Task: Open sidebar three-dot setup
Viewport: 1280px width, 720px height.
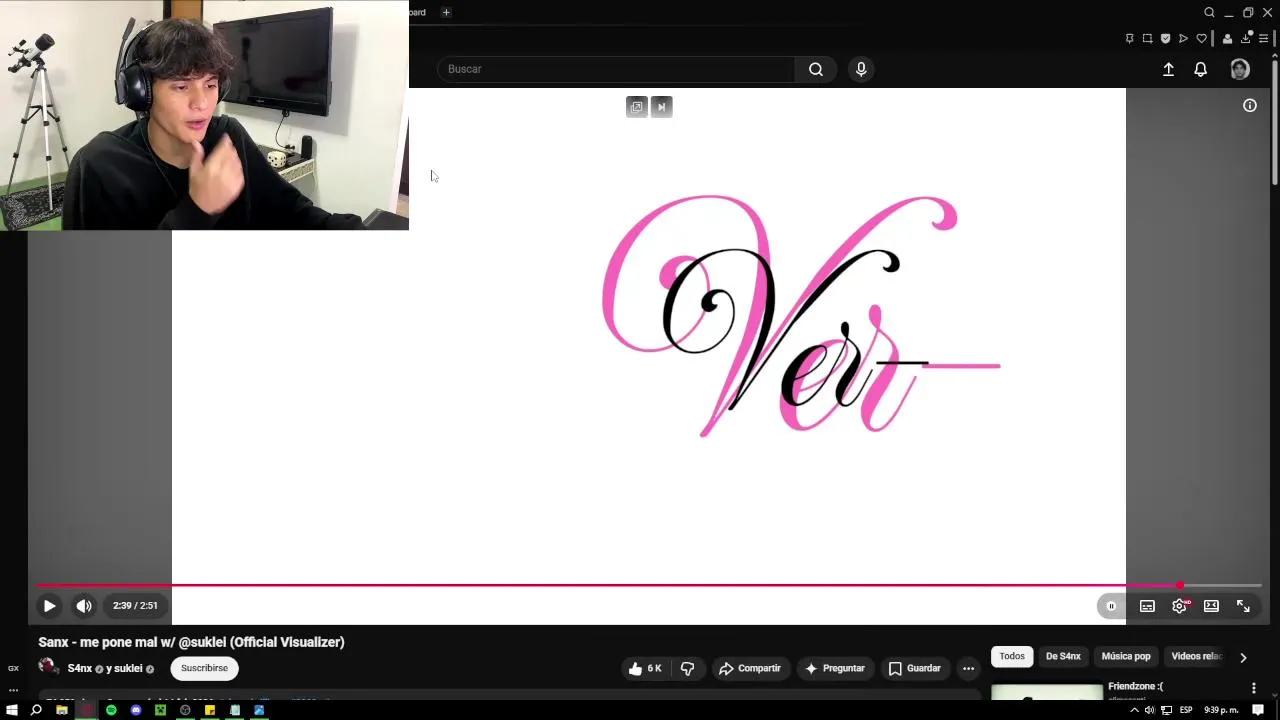Action: click(13, 690)
